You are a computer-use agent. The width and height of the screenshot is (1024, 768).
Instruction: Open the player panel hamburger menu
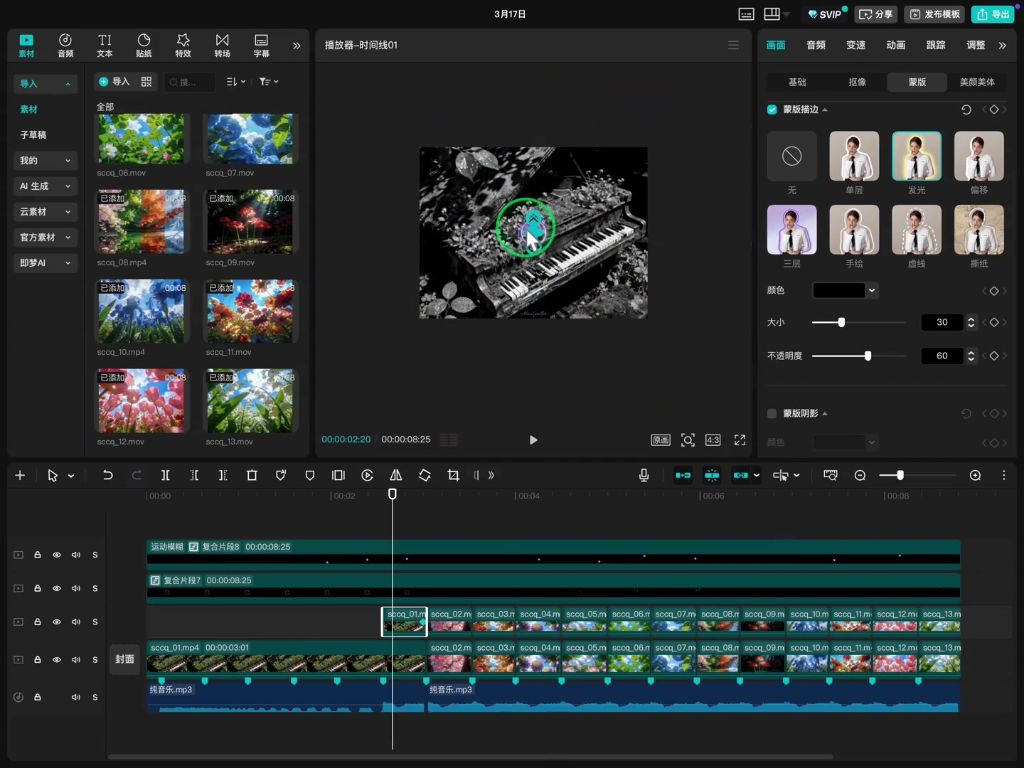[733, 45]
